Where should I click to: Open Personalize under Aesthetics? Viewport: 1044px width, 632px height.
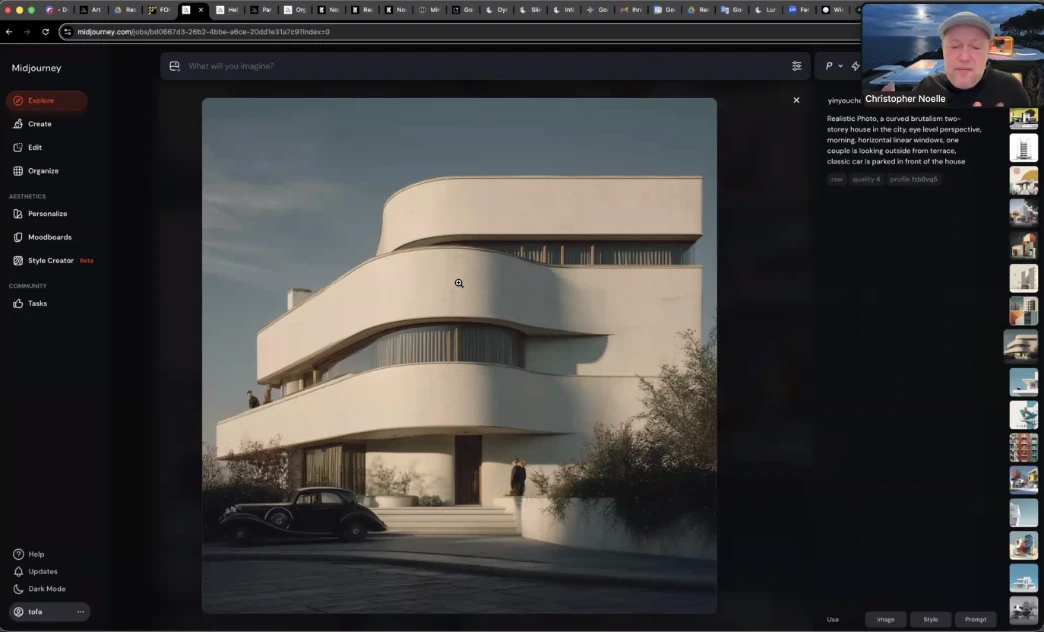point(47,214)
